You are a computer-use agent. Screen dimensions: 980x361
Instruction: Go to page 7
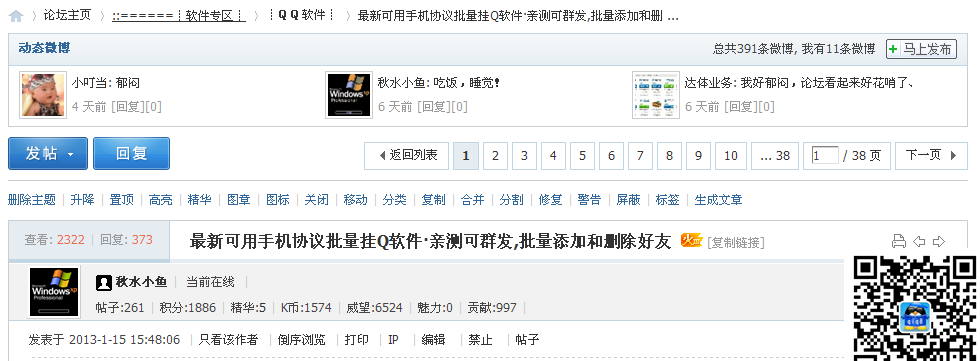pos(640,156)
